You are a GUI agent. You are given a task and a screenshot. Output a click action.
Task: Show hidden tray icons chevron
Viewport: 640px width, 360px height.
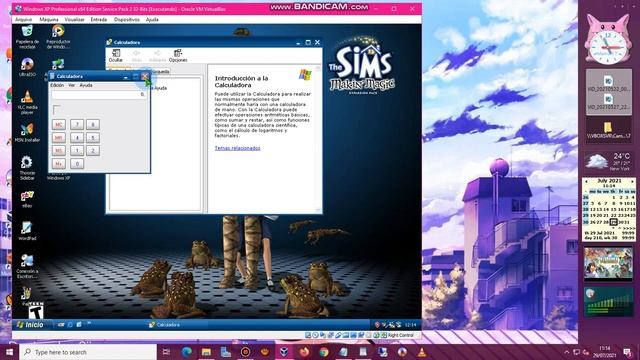pos(567,352)
